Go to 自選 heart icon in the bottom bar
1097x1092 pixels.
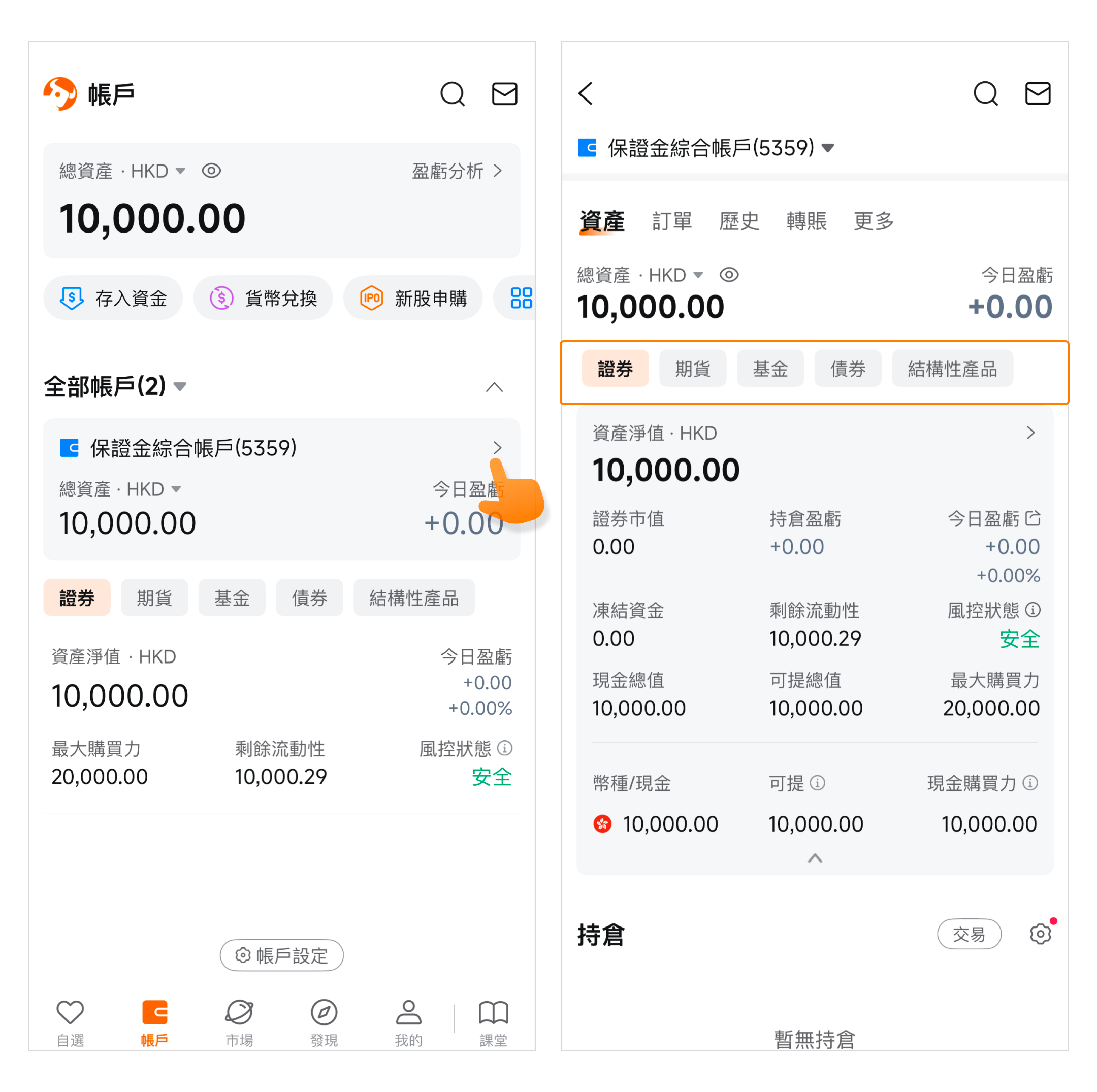pyautogui.click(x=70, y=1013)
